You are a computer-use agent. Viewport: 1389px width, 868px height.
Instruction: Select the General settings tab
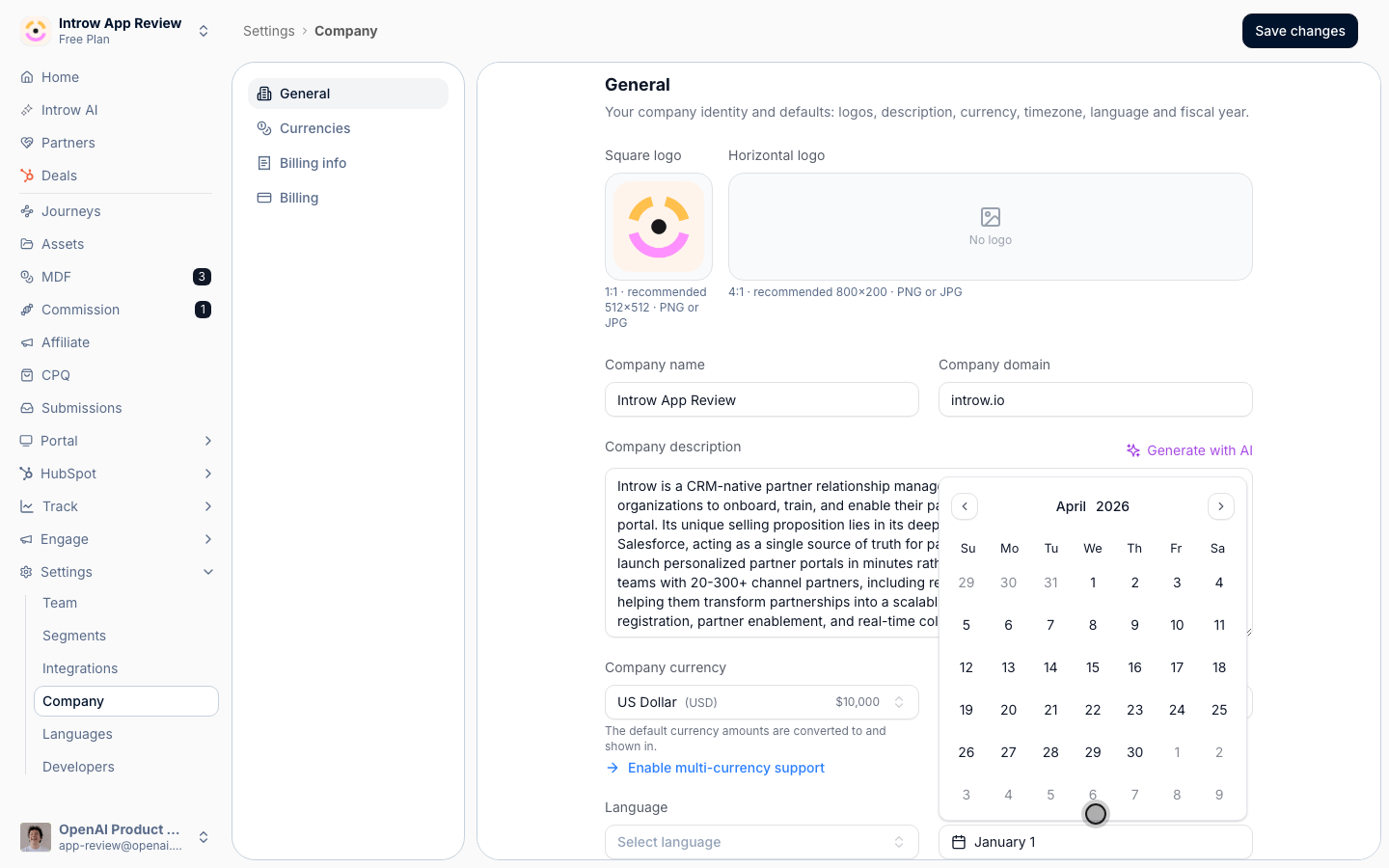[x=348, y=94]
